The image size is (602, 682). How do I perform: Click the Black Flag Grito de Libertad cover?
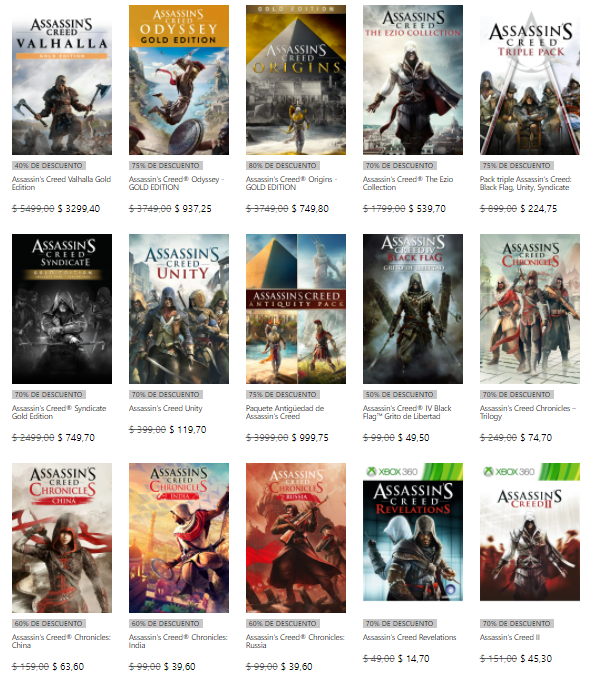(x=413, y=309)
